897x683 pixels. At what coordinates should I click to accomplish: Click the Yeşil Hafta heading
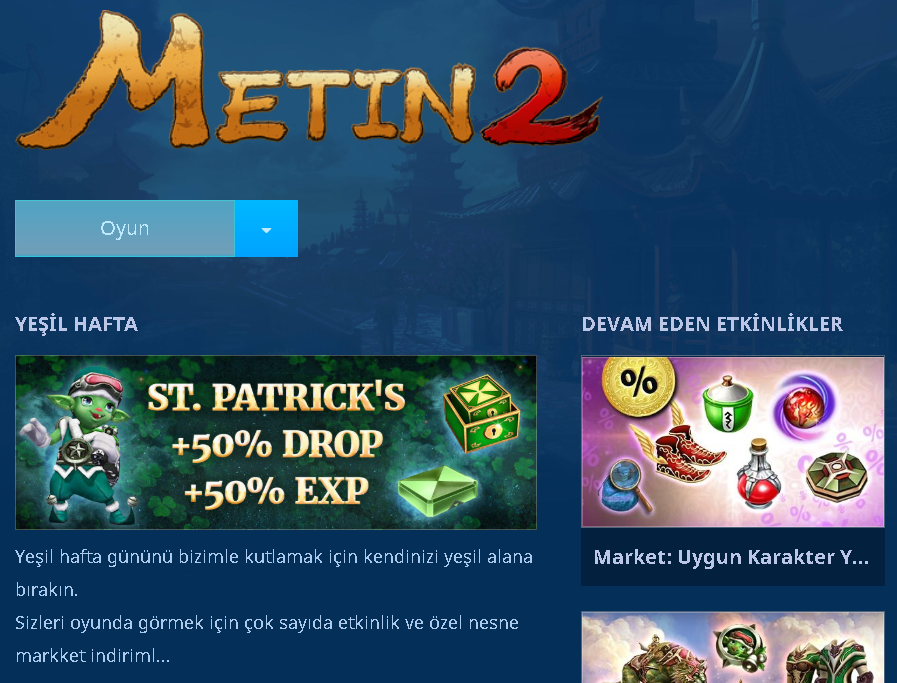(77, 324)
